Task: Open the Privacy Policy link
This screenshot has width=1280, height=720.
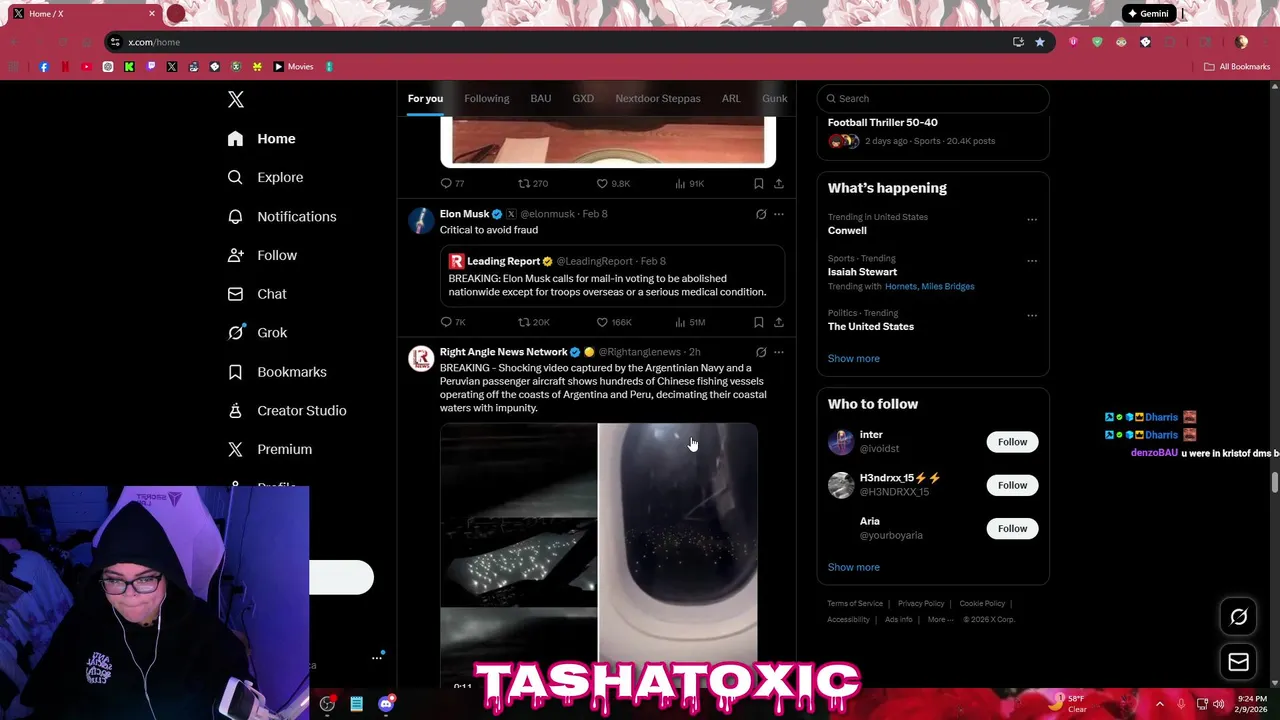Action: coord(921,604)
